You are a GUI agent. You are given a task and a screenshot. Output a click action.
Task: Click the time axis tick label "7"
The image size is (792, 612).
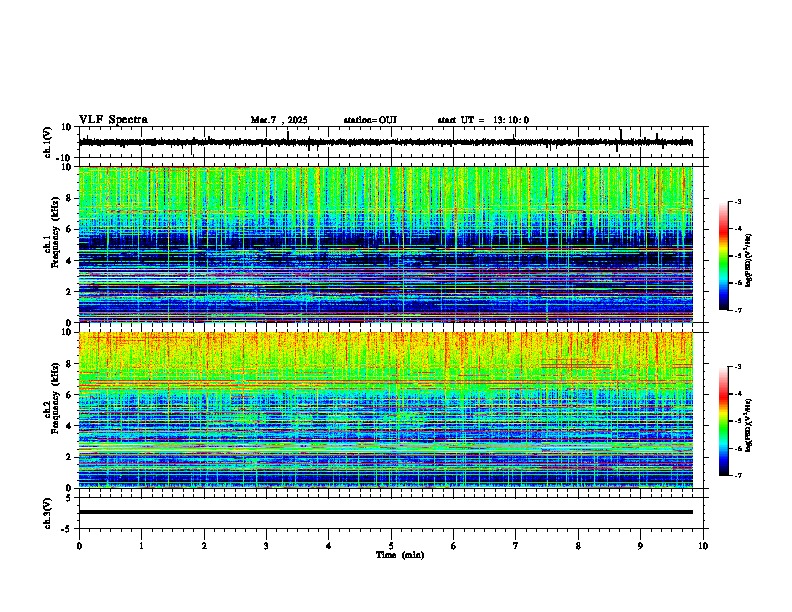[516, 546]
